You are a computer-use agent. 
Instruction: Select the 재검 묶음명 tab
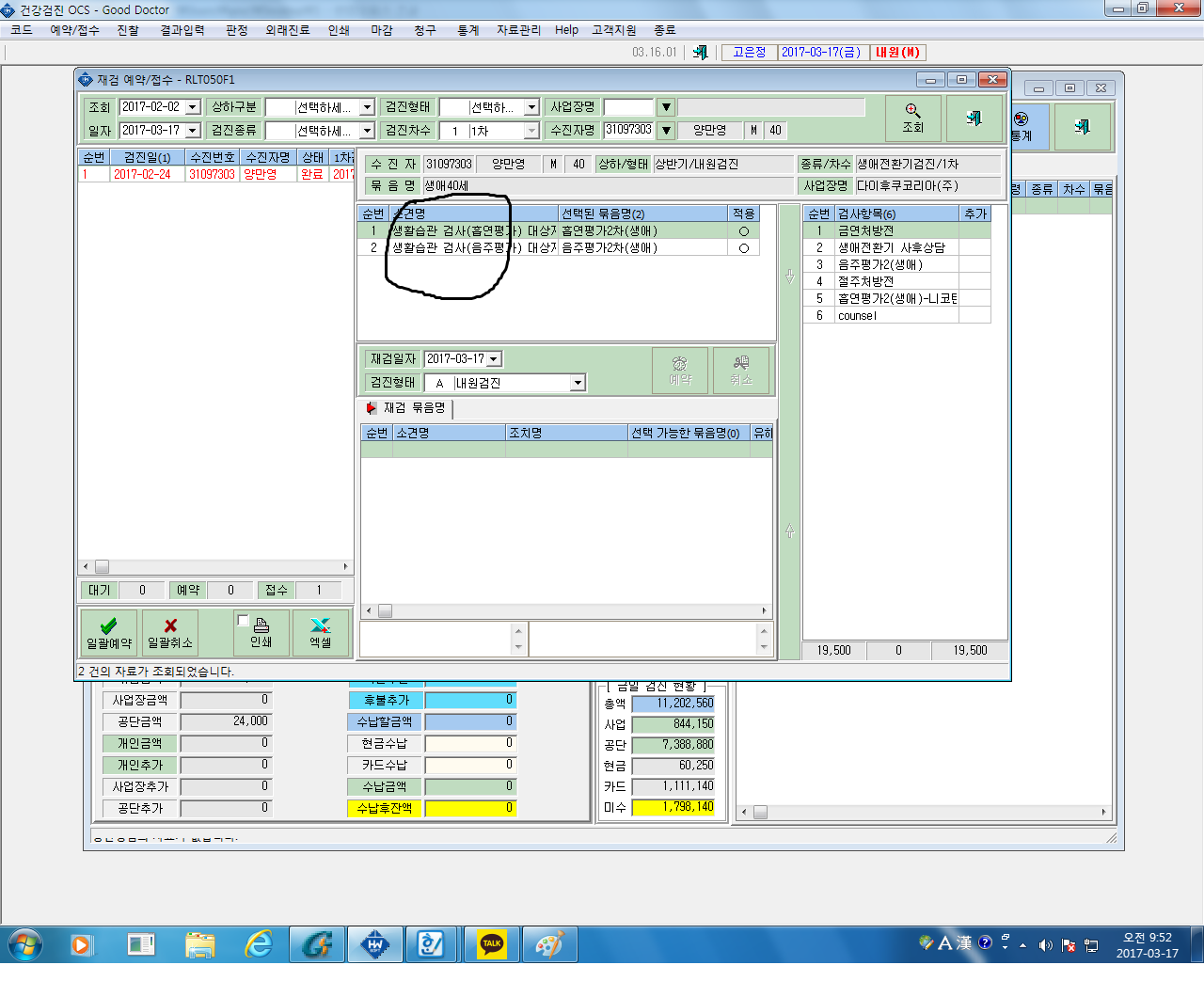407,408
